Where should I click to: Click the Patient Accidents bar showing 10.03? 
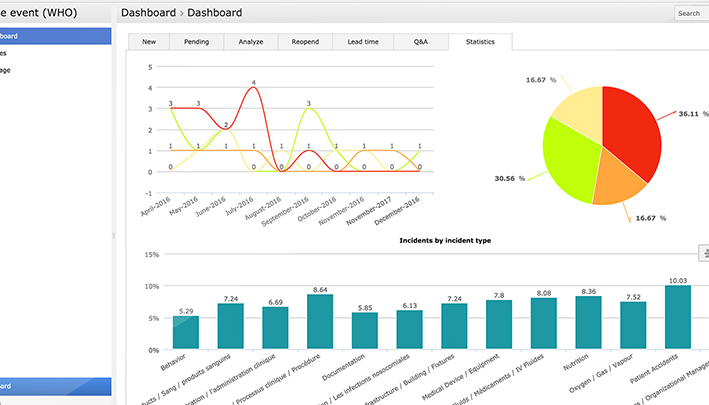pyautogui.click(x=678, y=317)
